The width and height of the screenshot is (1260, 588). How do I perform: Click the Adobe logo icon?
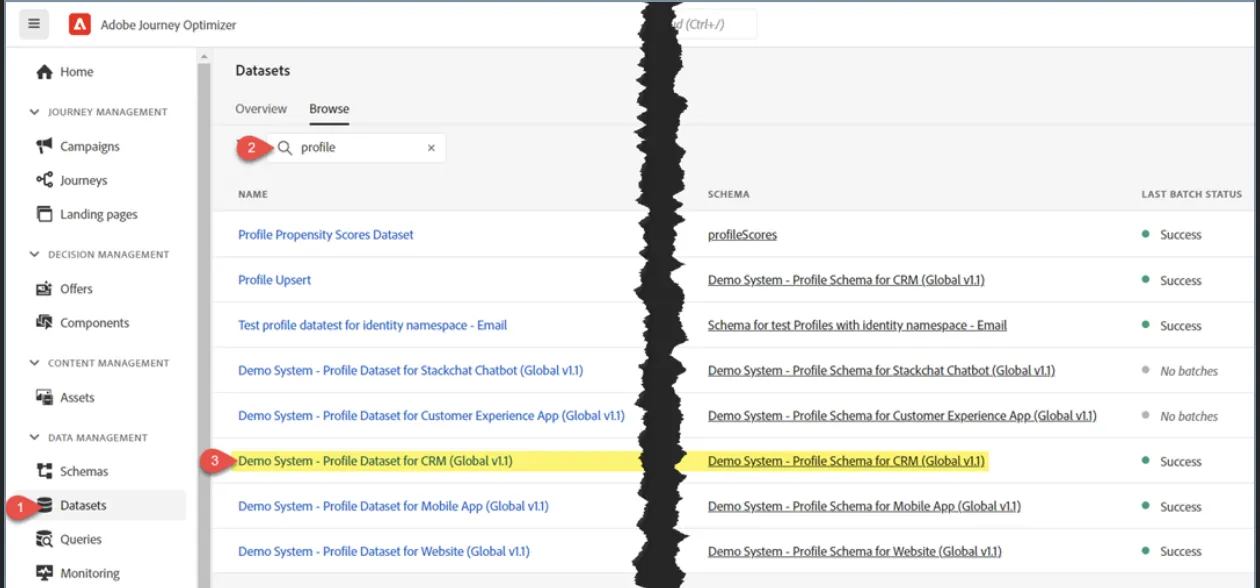click(x=80, y=24)
